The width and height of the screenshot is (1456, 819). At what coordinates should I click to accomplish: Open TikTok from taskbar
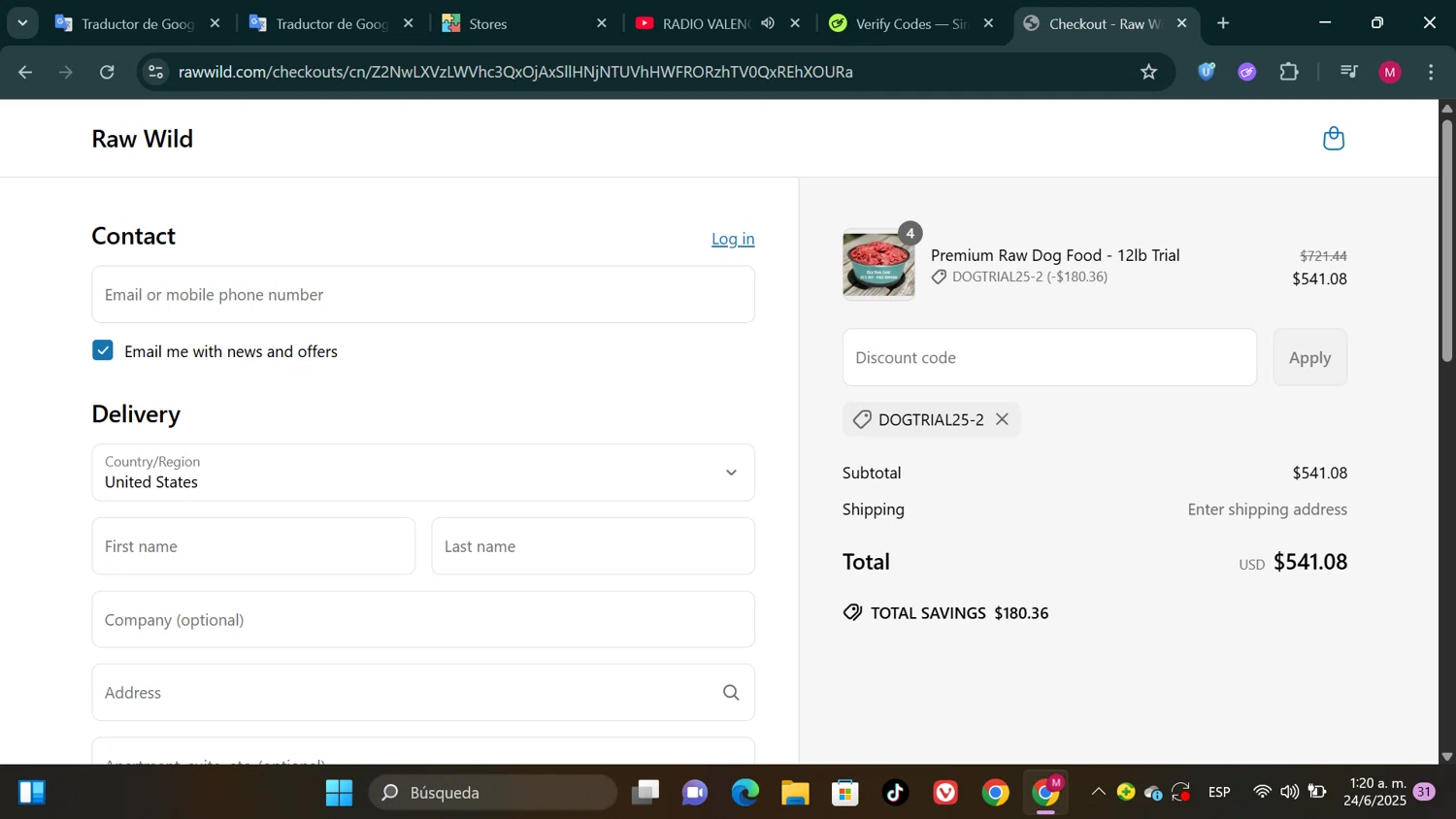click(895, 793)
